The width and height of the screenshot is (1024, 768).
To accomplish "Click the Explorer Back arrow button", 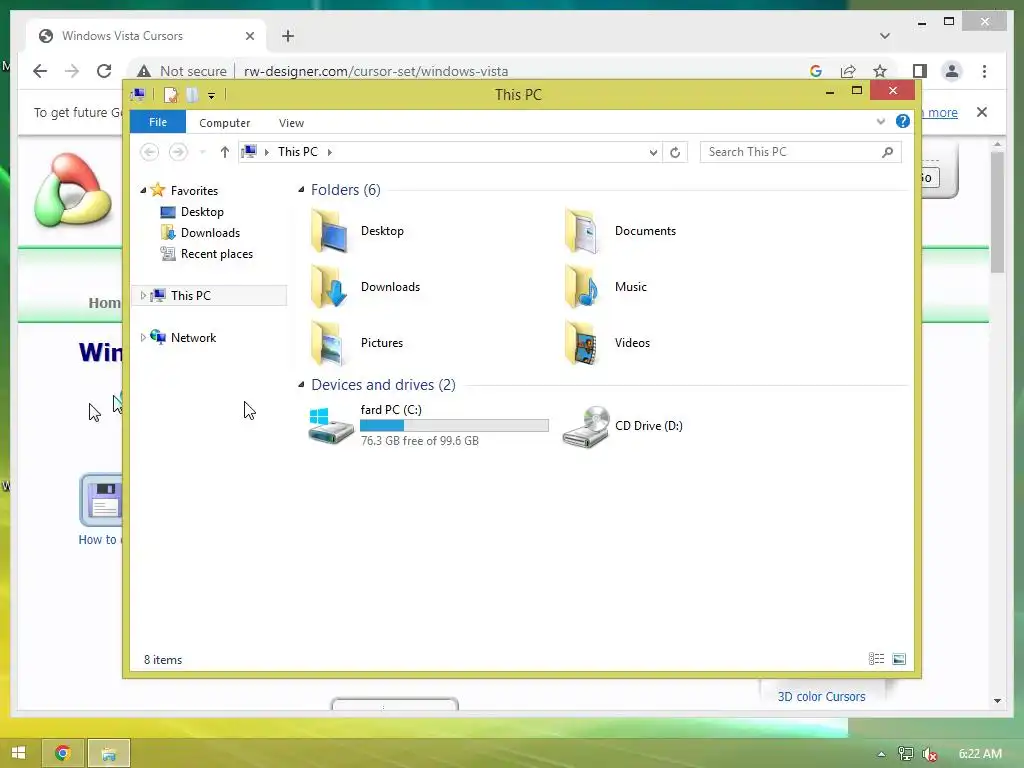I will (150, 152).
